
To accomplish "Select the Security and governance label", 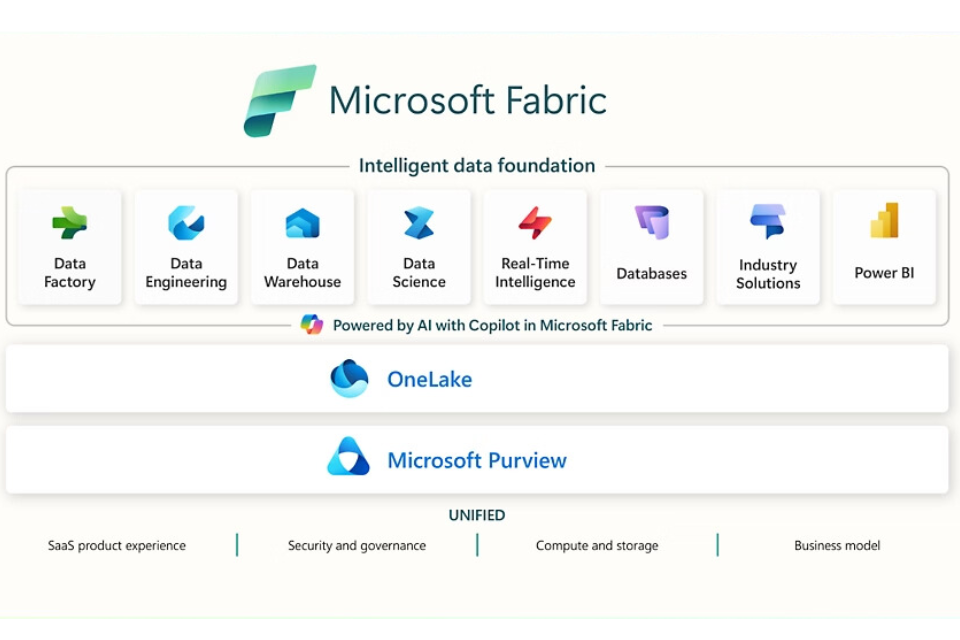I will [x=357, y=546].
